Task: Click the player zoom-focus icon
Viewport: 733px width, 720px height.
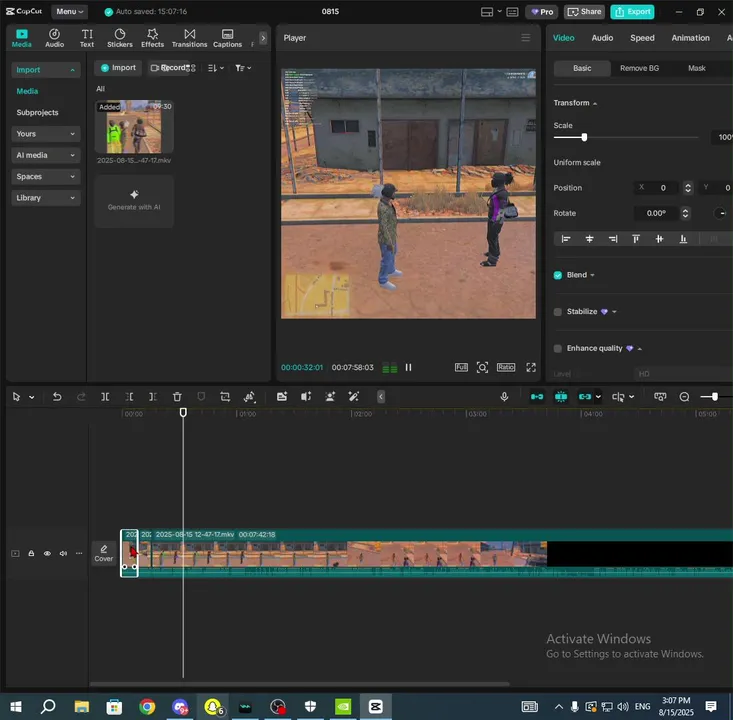Action: pos(482,367)
